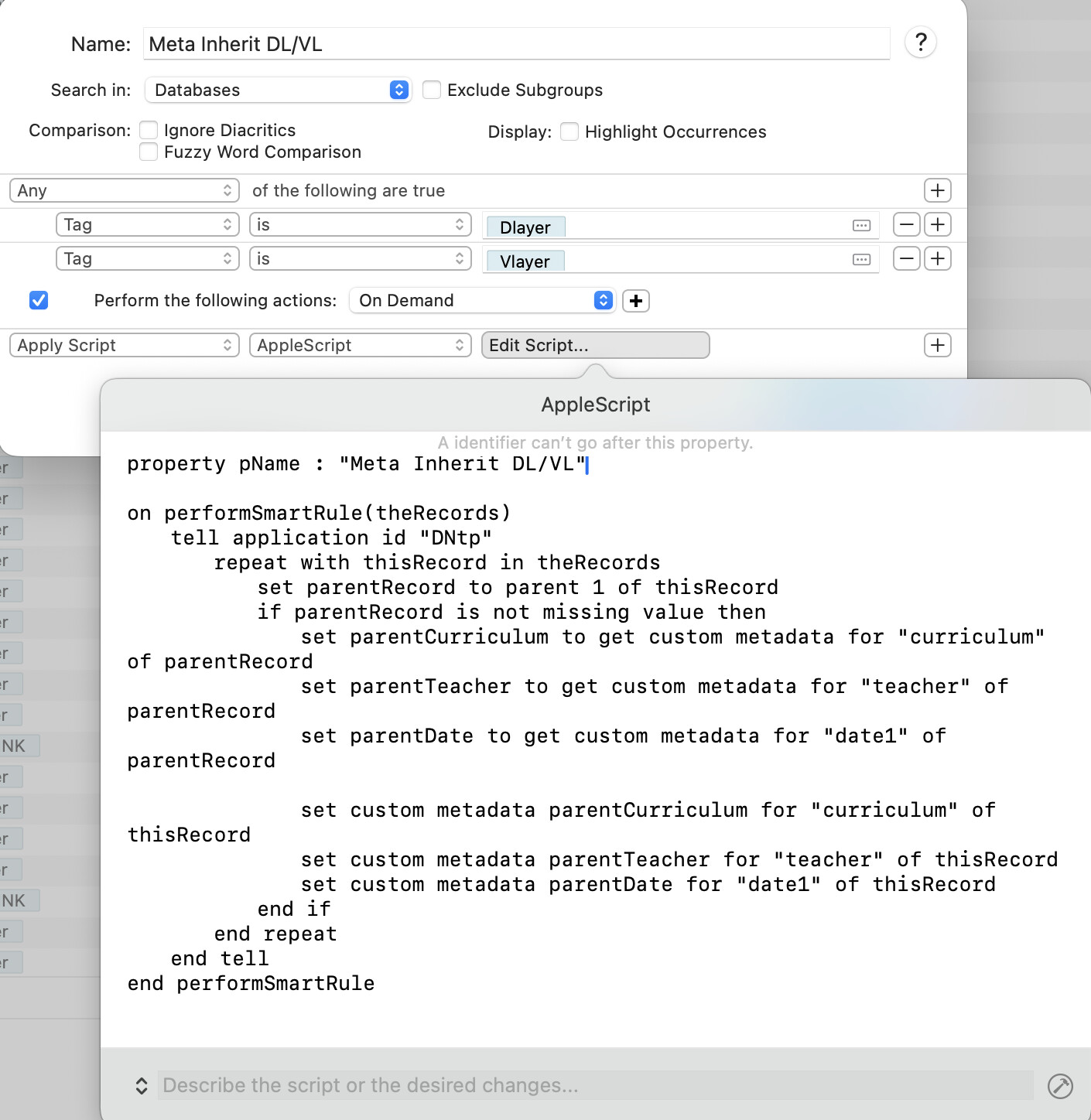Open token options for the Vlayer field

coord(860,260)
